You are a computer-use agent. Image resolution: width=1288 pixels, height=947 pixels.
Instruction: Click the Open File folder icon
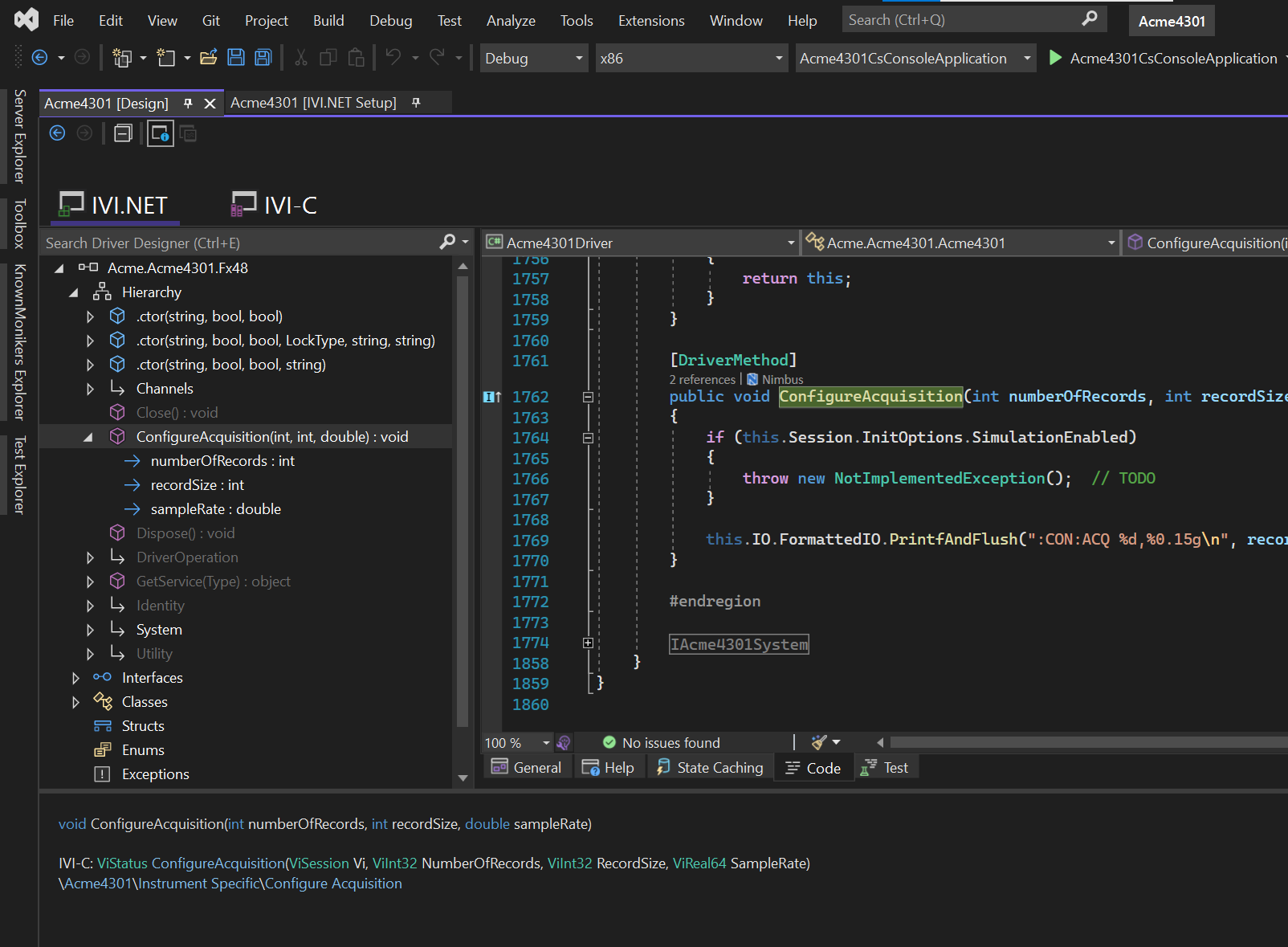pos(209,58)
